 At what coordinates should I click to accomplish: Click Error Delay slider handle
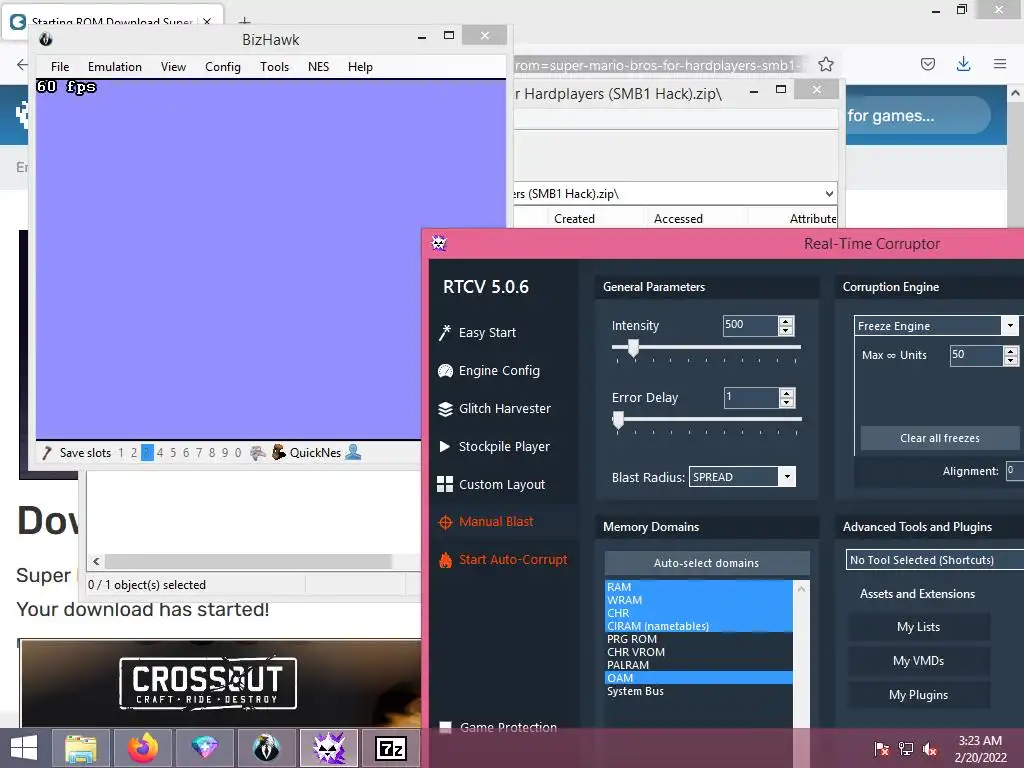click(618, 420)
